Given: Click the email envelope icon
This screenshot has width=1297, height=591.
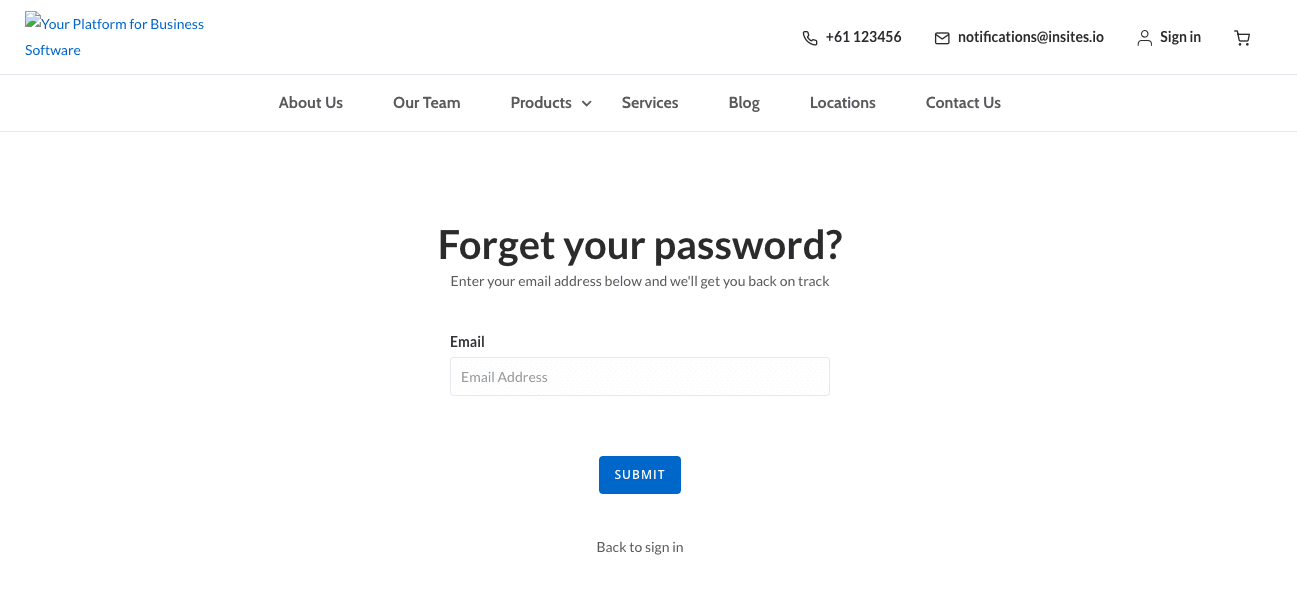Looking at the screenshot, I should [x=942, y=38].
